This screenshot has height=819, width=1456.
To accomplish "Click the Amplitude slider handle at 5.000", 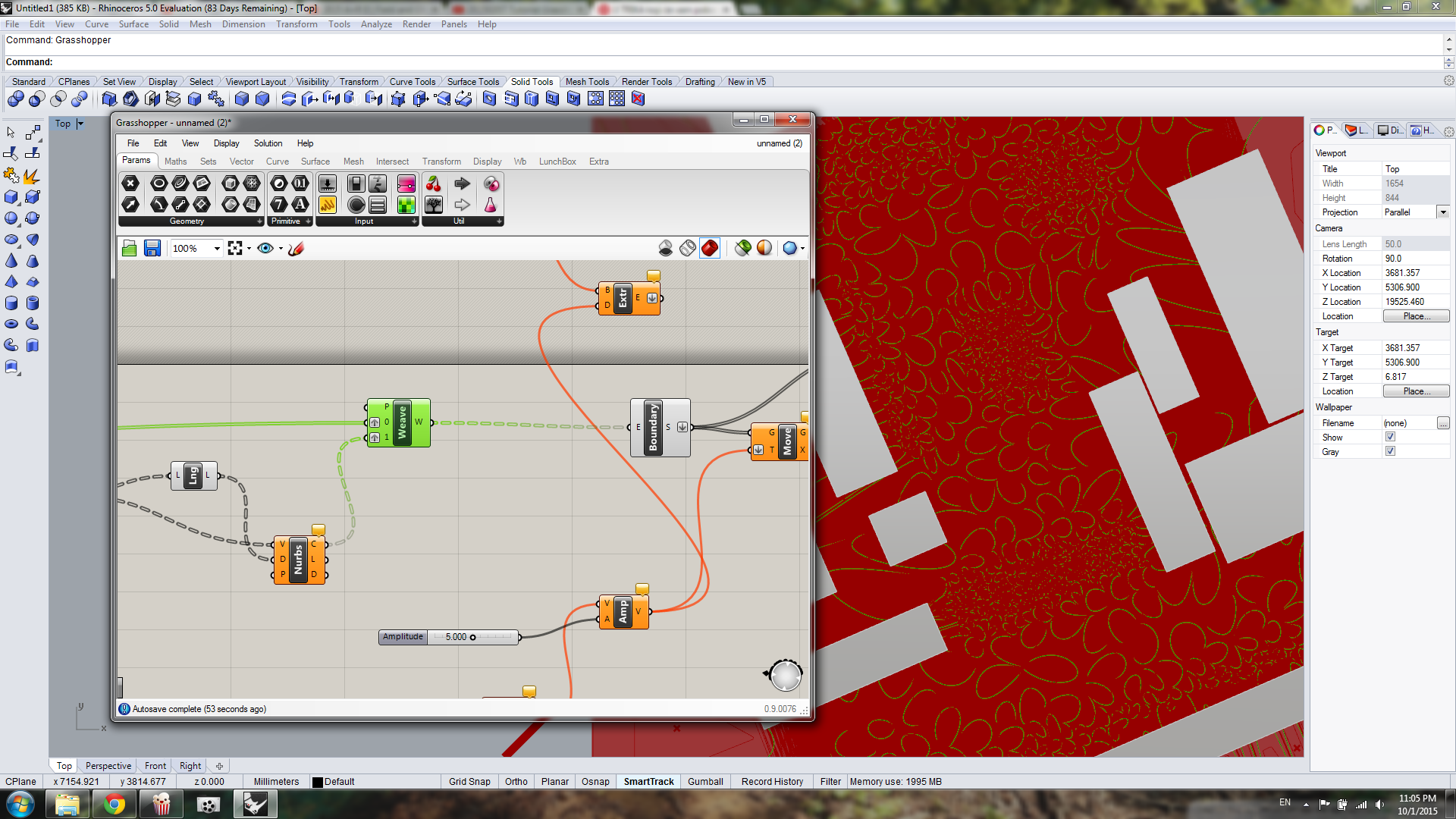I will click(x=473, y=637).
